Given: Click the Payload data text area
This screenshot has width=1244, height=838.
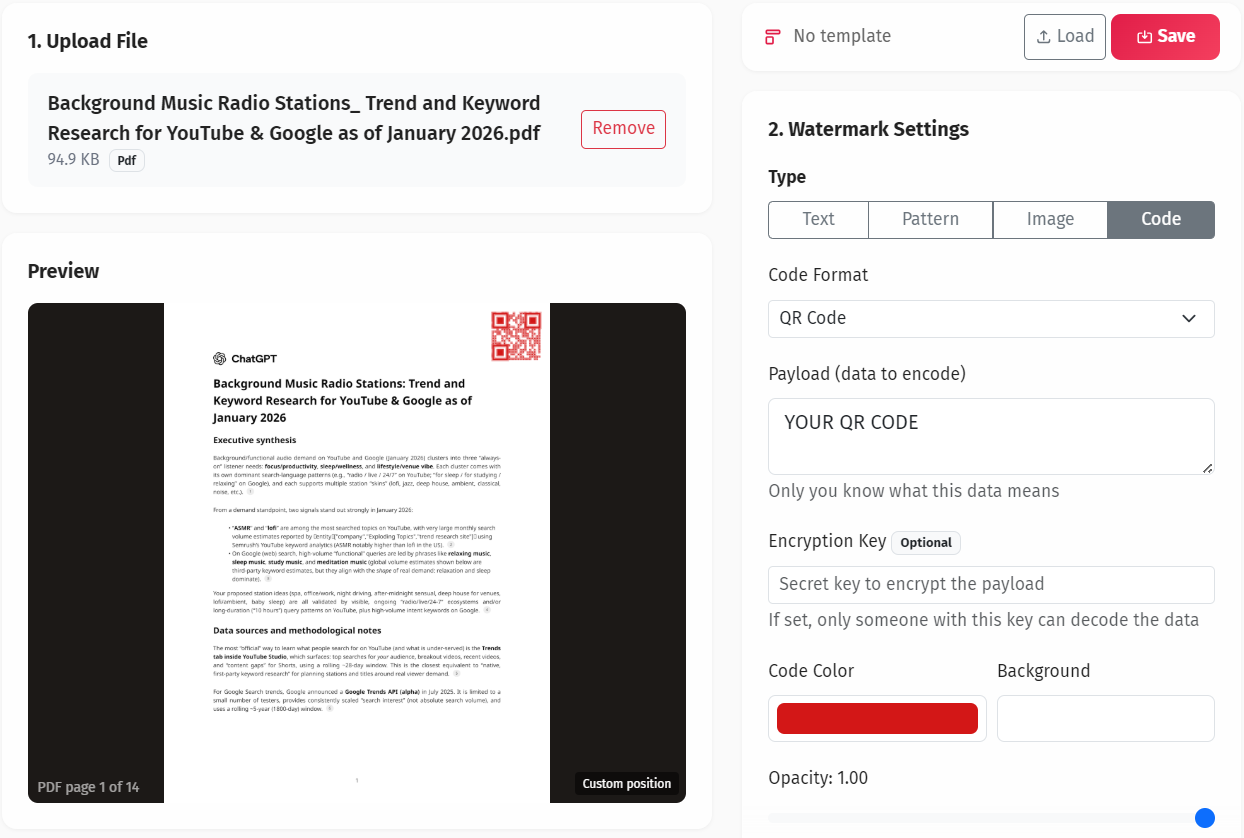Looking at the screenshot, I should (x=990, y=436).
